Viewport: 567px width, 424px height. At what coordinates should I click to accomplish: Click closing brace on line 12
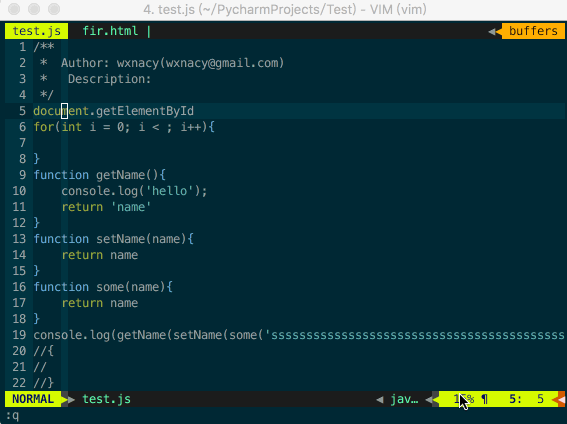pyautogui.click(x=37, y=223)
